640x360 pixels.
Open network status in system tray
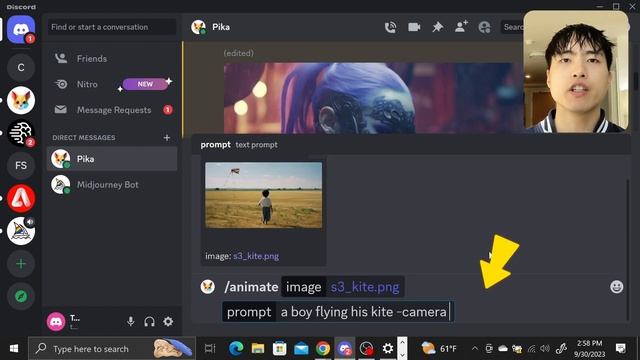[x=531, y=349]
